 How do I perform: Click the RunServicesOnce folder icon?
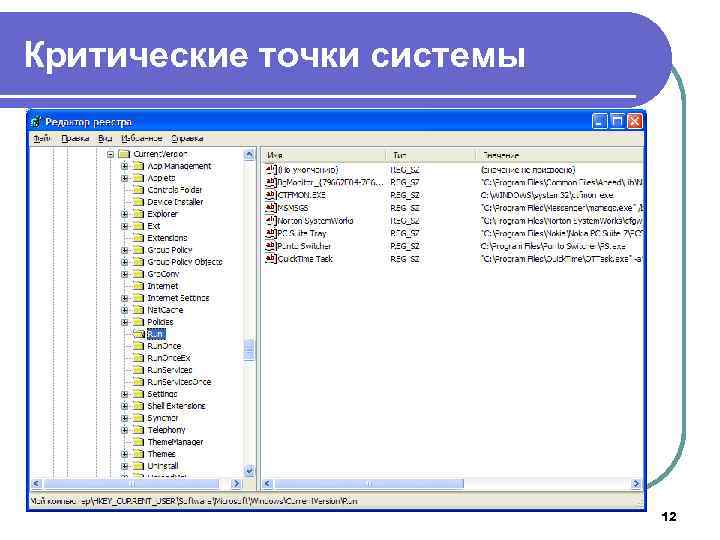[138, 382]
